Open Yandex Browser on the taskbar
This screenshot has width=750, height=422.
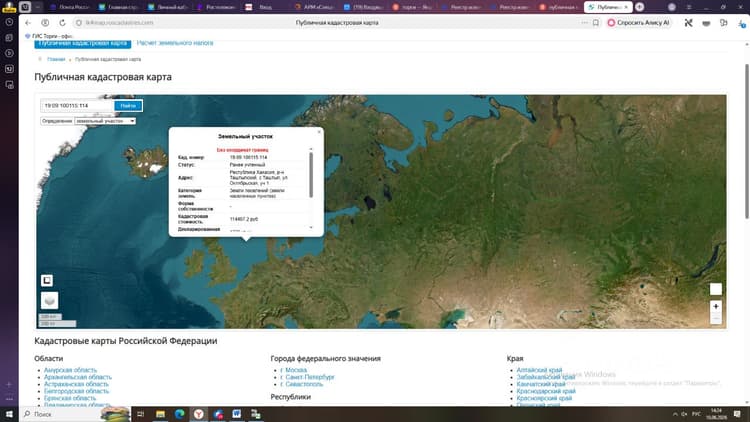coord(199,414)
